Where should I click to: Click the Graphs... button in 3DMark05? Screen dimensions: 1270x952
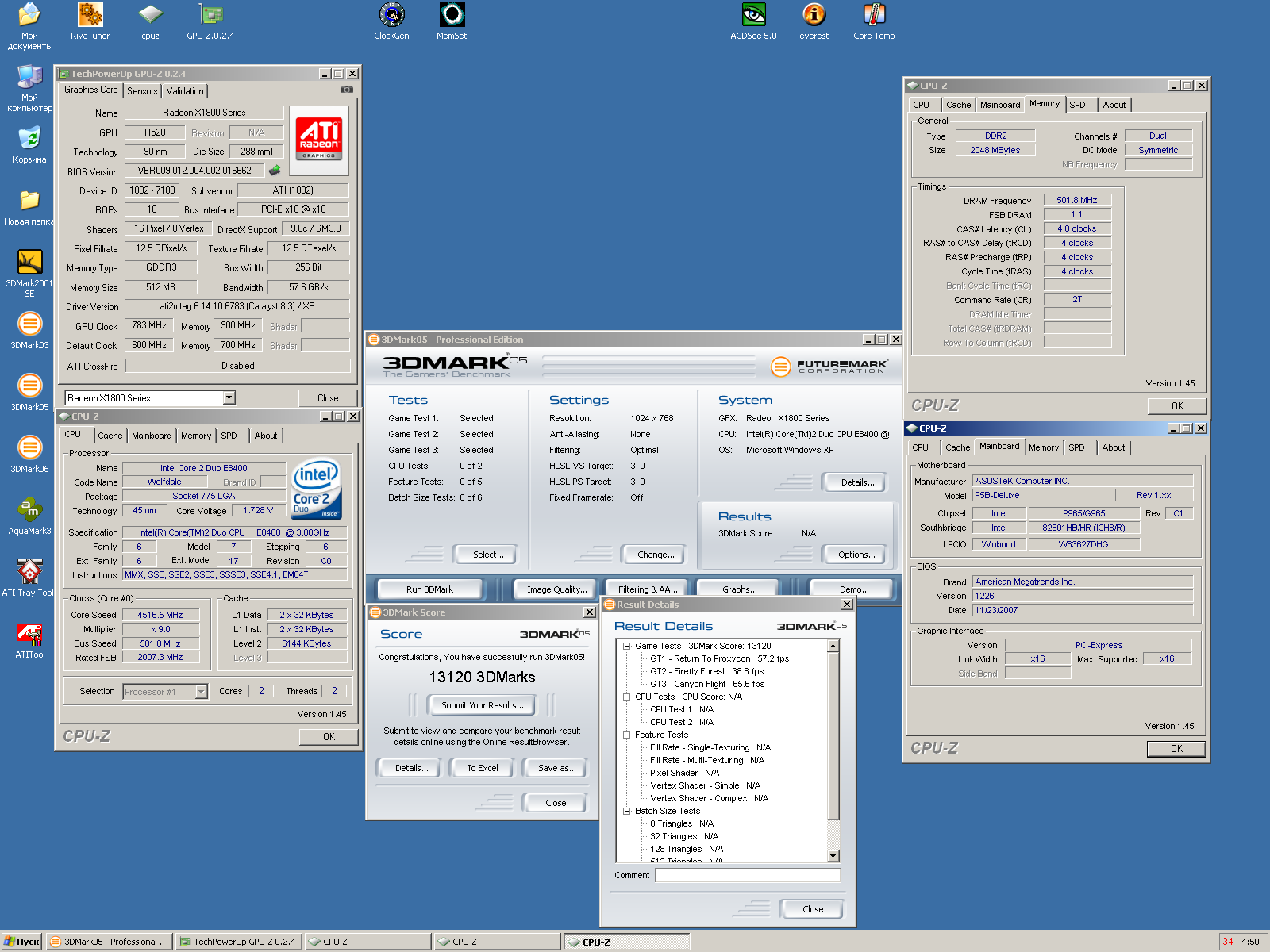coord(739,589)
